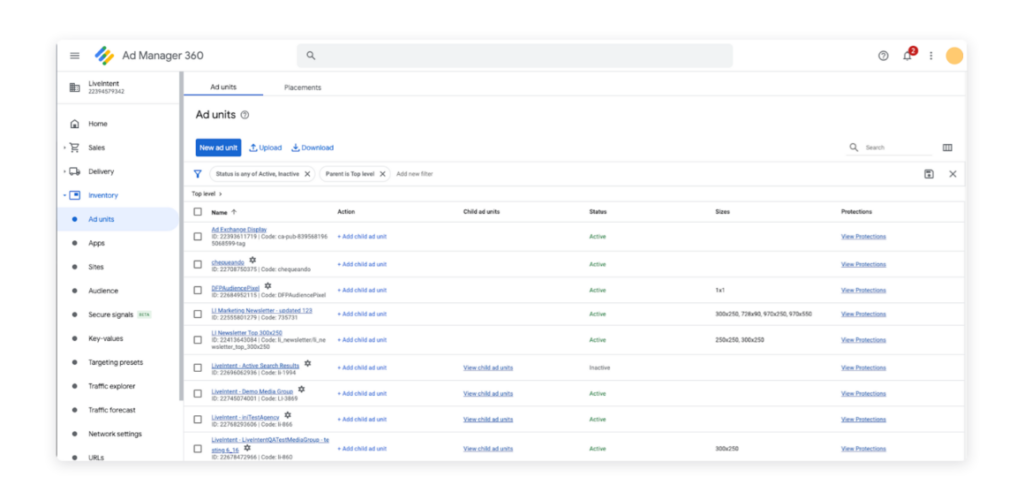This screenshot has width=1024, height=500.
Task: Click gear icon beside Active Search Results
Action: 308,364
